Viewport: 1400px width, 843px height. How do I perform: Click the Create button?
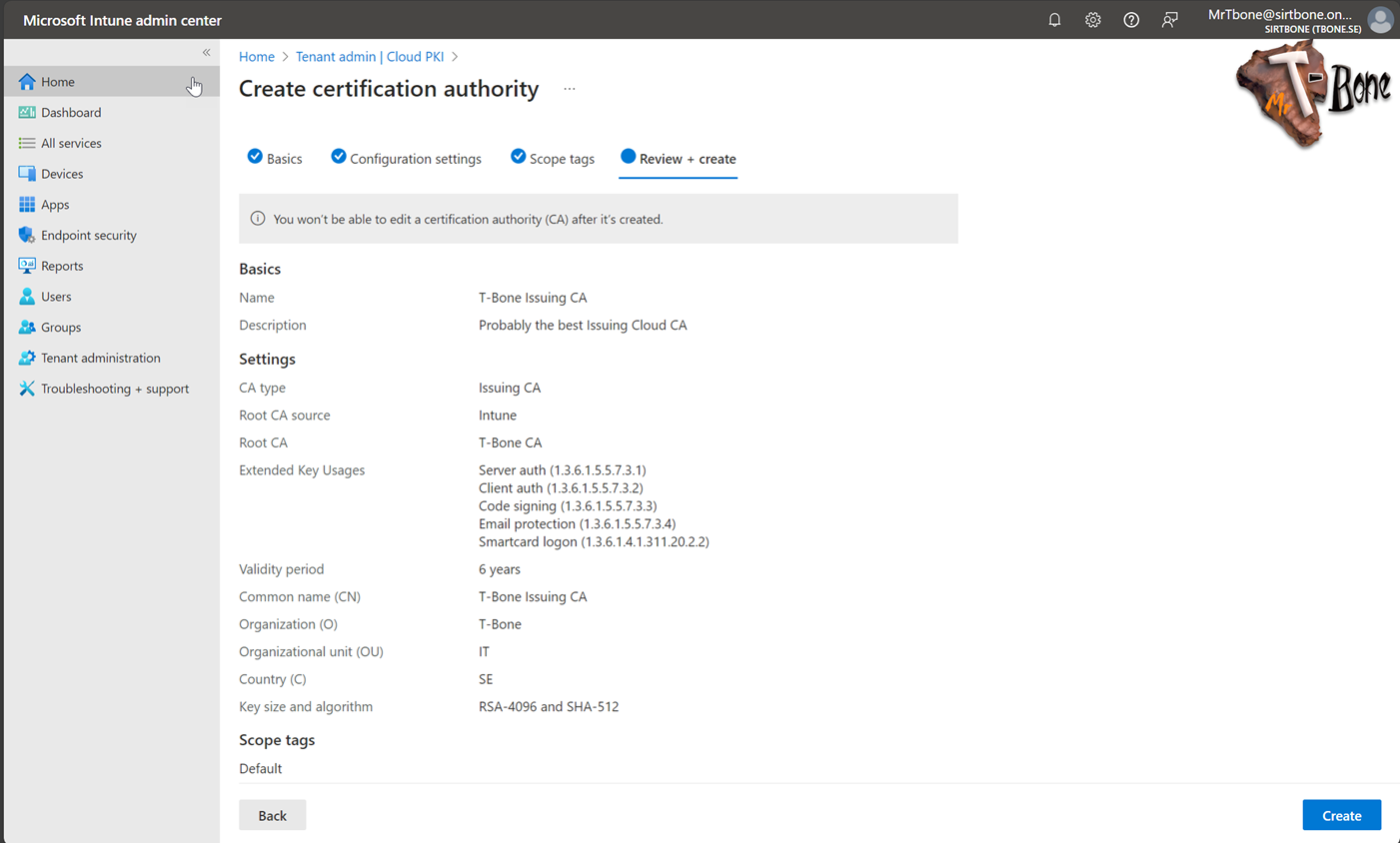pyautogui.click(x=1341, y=815)
